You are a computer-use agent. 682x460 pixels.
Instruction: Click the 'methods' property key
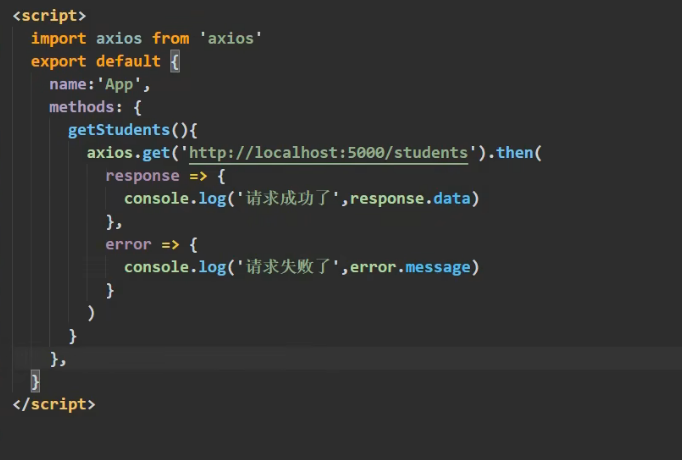[x=81, y=107]
